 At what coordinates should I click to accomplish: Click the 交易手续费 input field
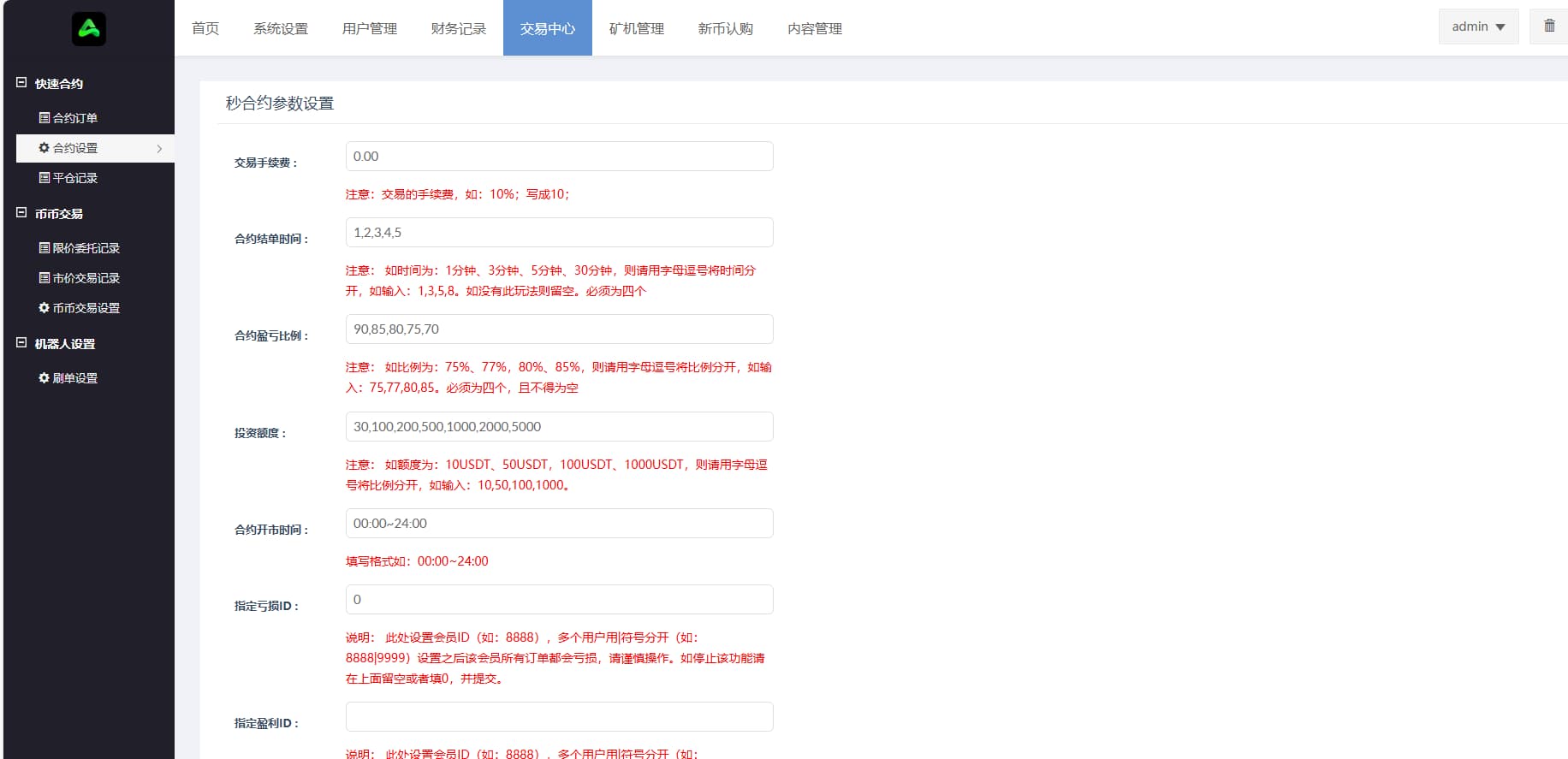[559, 157]
